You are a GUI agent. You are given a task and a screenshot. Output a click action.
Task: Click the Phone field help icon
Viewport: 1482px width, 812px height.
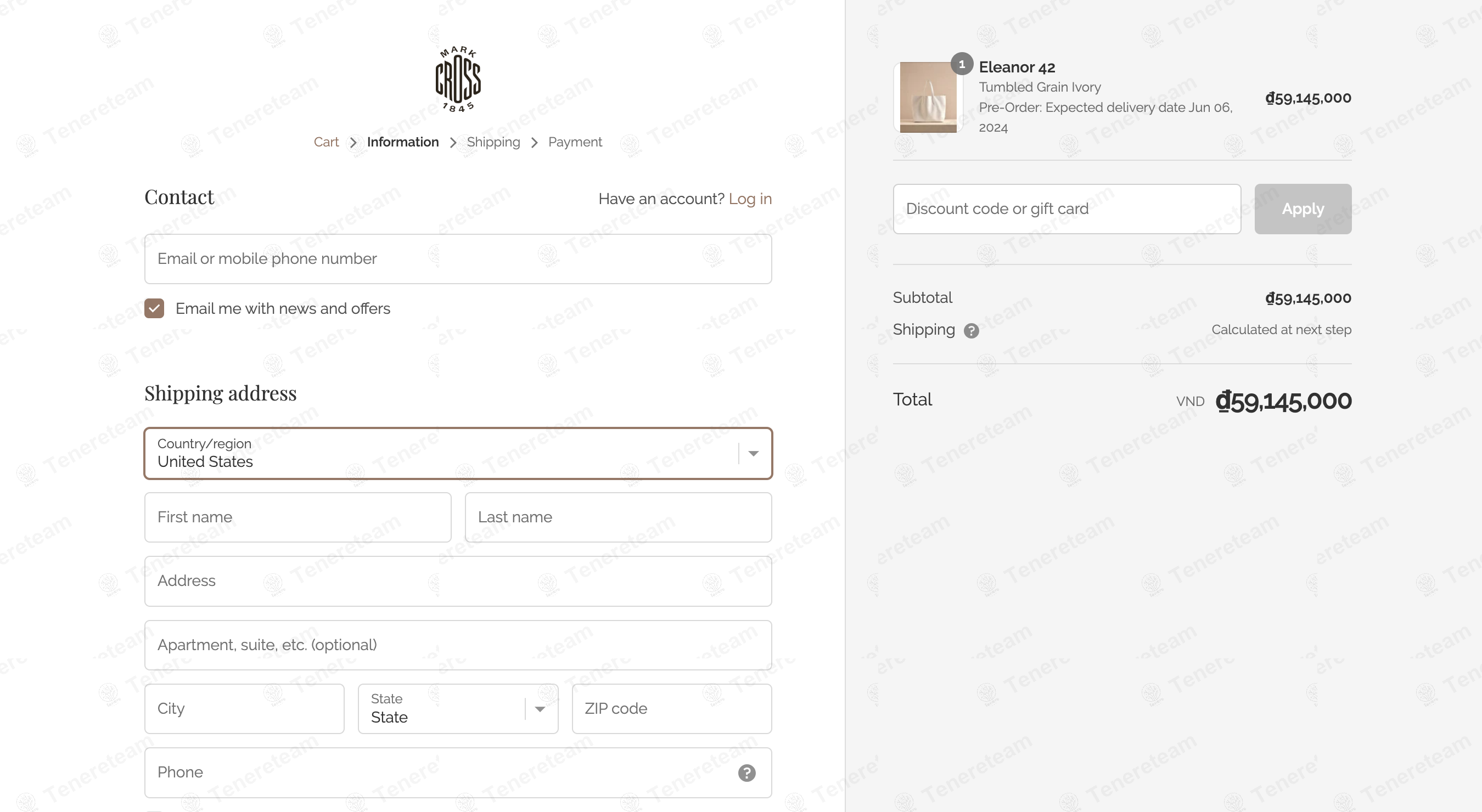coord(746,773)
